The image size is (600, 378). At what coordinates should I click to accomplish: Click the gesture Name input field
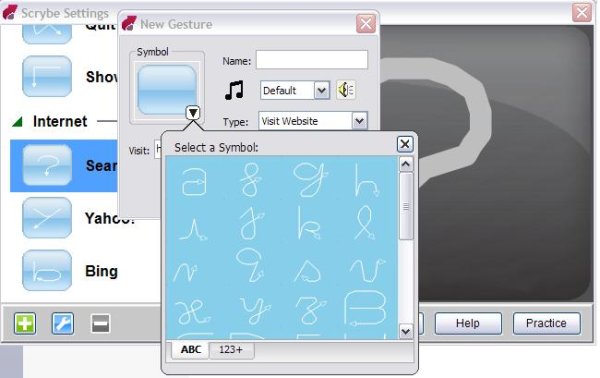pos(312,60)
